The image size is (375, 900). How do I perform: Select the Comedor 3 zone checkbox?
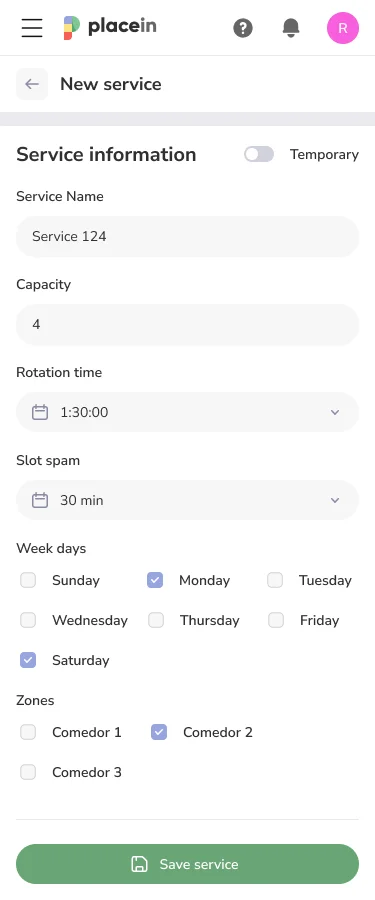pos(28,772)
